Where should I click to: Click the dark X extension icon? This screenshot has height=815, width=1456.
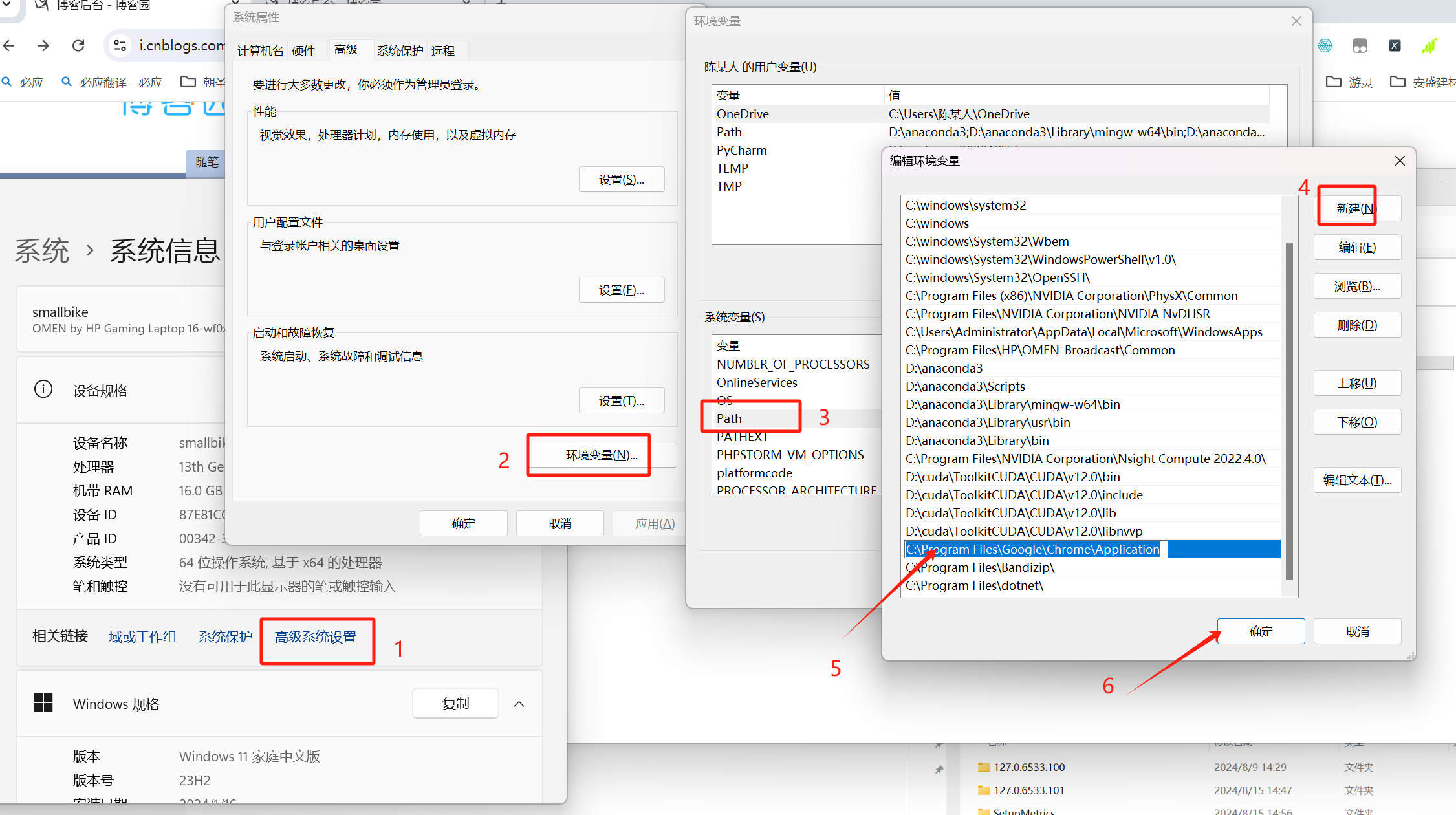pyautogui.click(x=1395, y=46)
